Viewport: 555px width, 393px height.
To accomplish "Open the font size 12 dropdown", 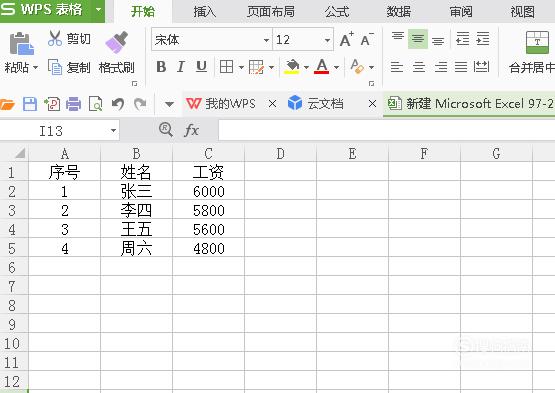I will point(327,40).
